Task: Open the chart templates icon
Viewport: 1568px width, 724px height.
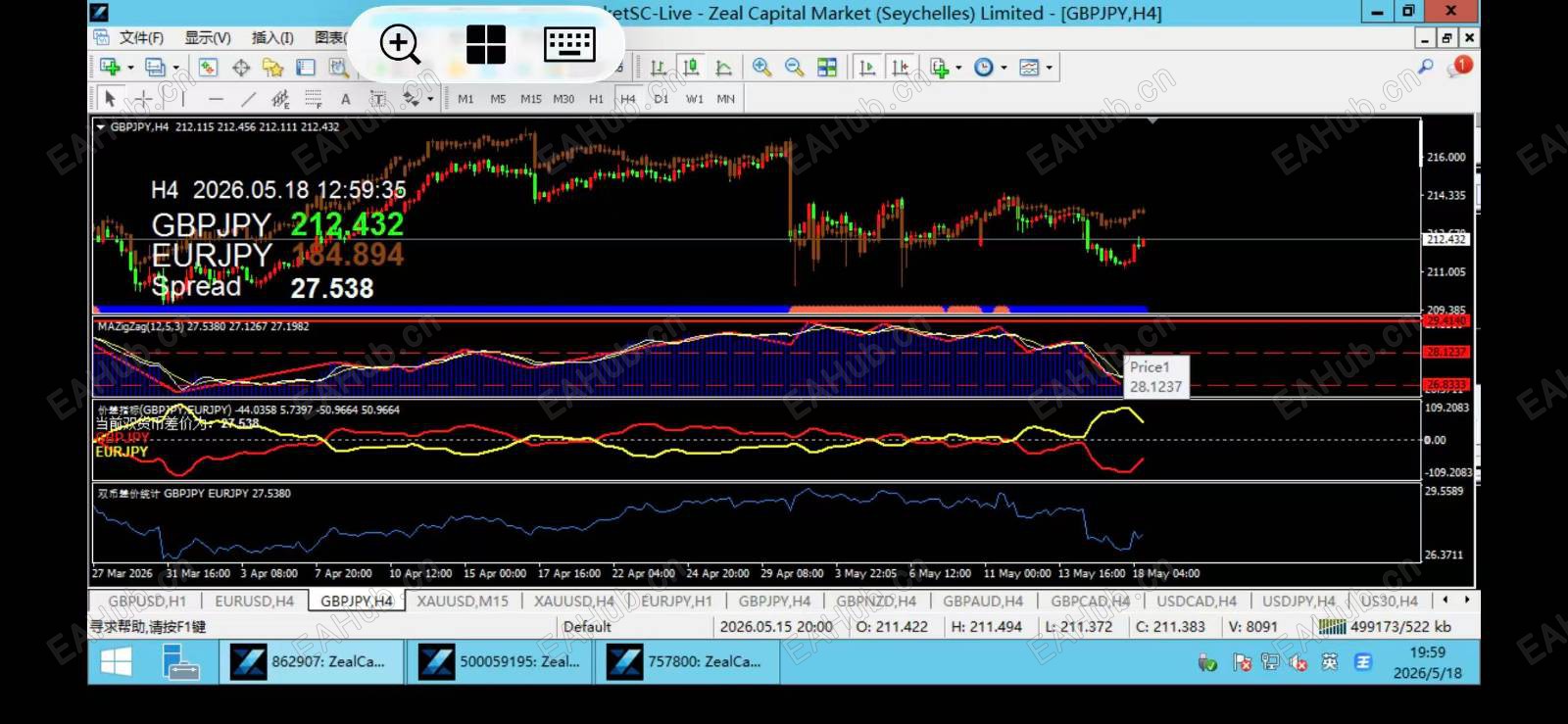Action: tap(1029, 67)
